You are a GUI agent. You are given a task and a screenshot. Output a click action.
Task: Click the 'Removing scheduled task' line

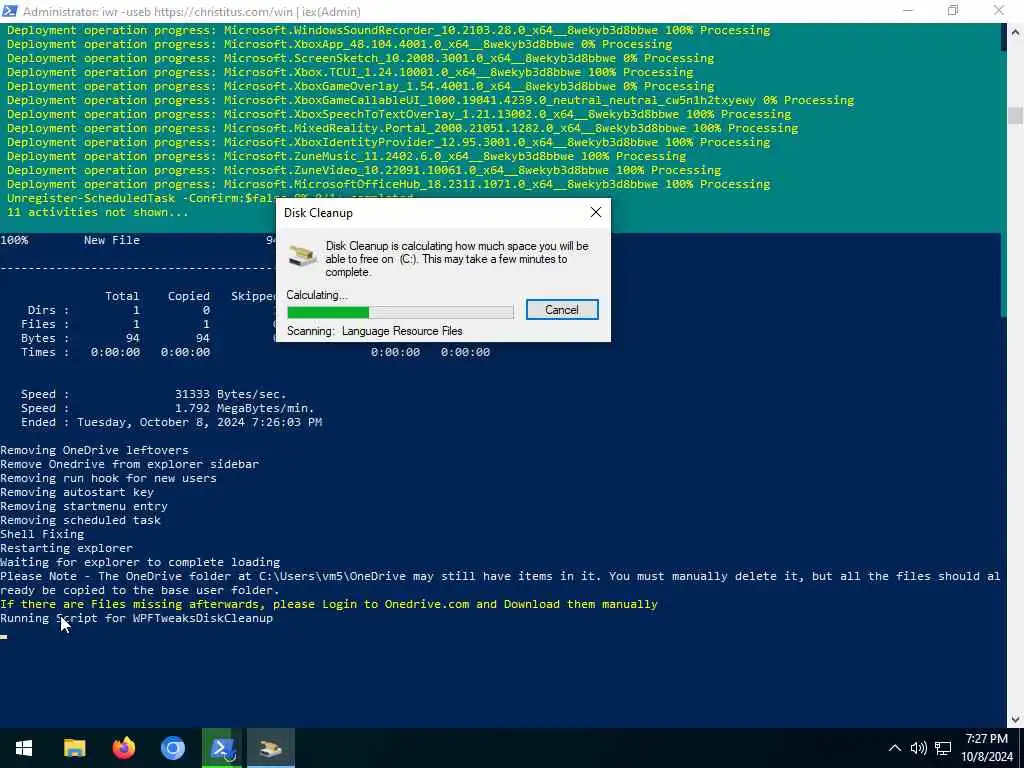[80, 520]
